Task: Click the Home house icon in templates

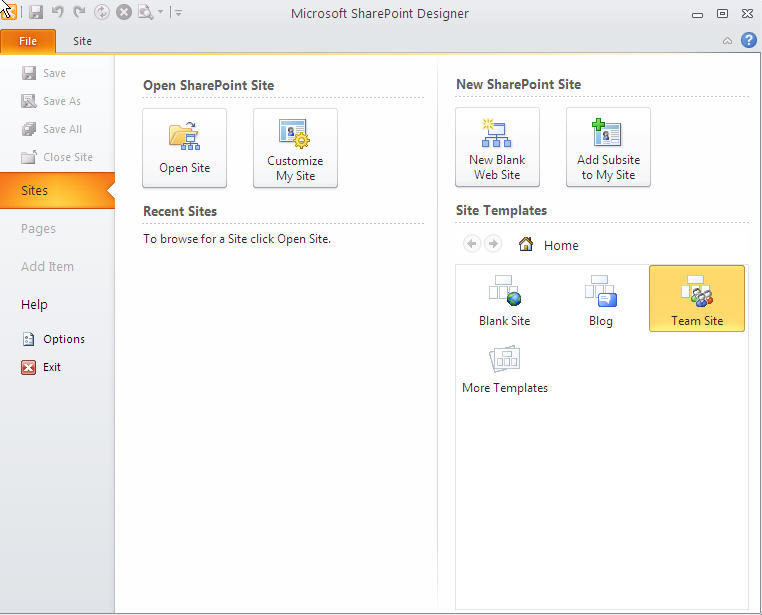Action: tap(526, 244)
